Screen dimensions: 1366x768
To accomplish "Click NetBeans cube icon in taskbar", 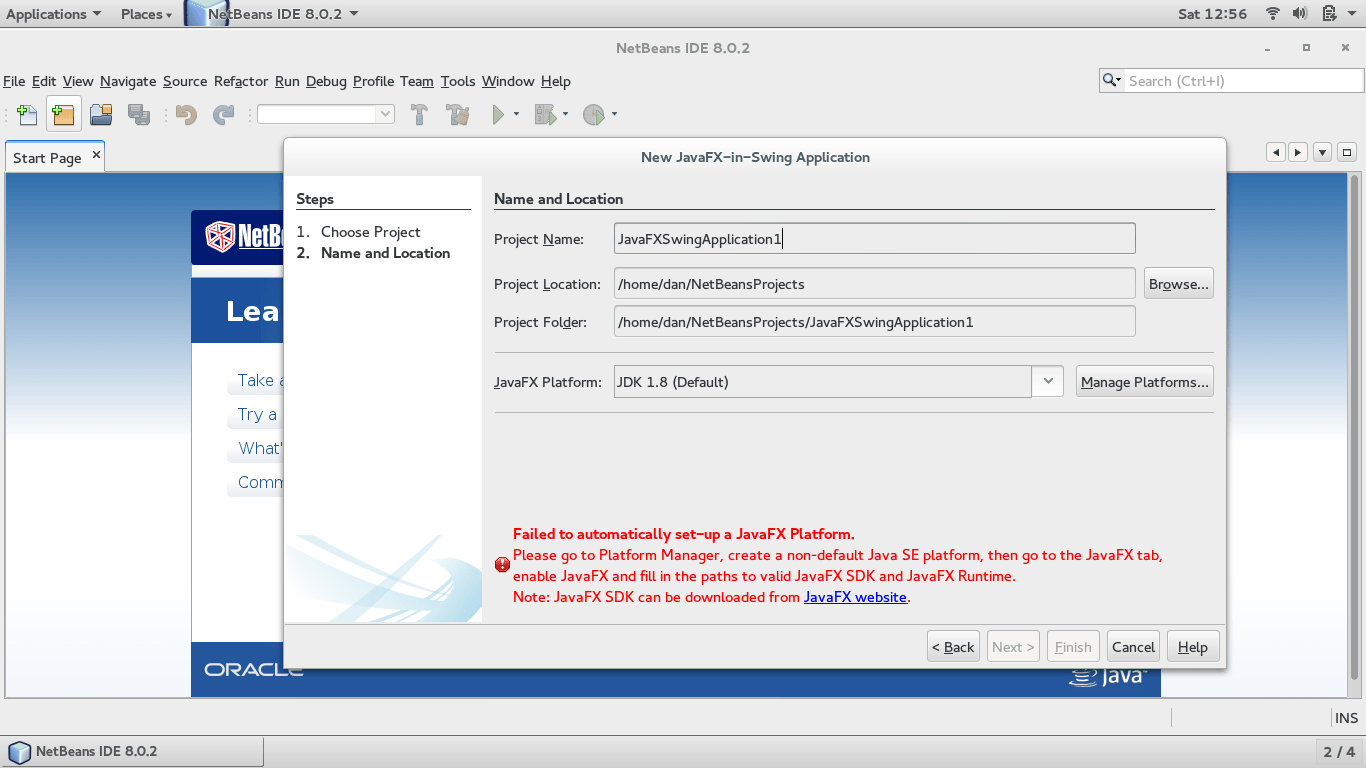I will point(19,751).
